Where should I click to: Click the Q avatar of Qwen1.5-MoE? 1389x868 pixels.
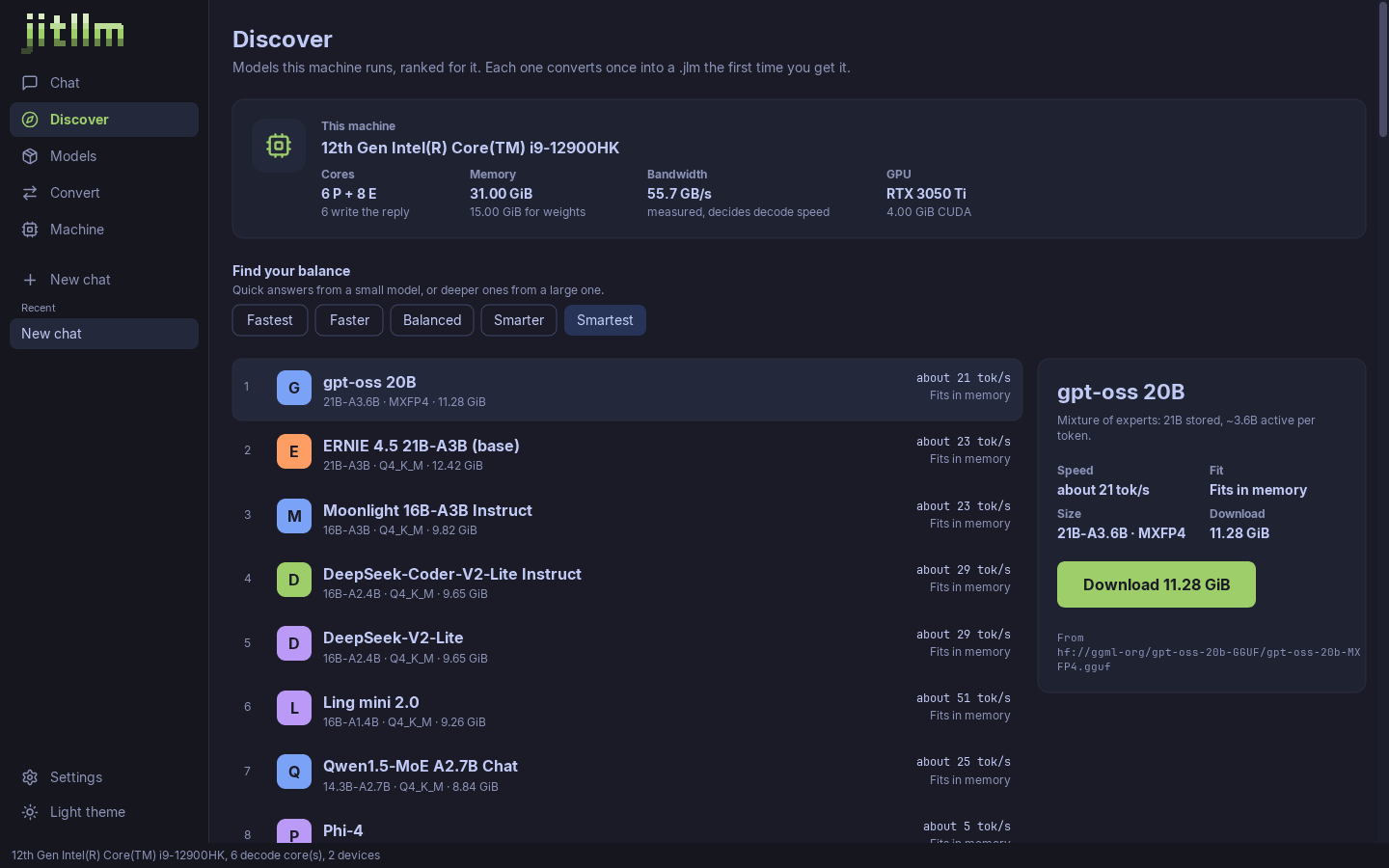(294, 772)
